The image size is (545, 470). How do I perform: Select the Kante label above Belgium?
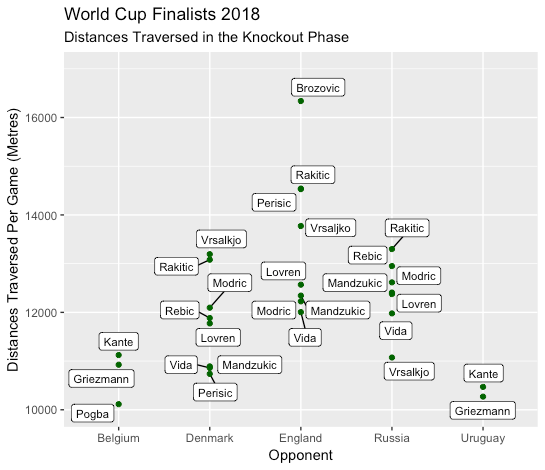119,341
